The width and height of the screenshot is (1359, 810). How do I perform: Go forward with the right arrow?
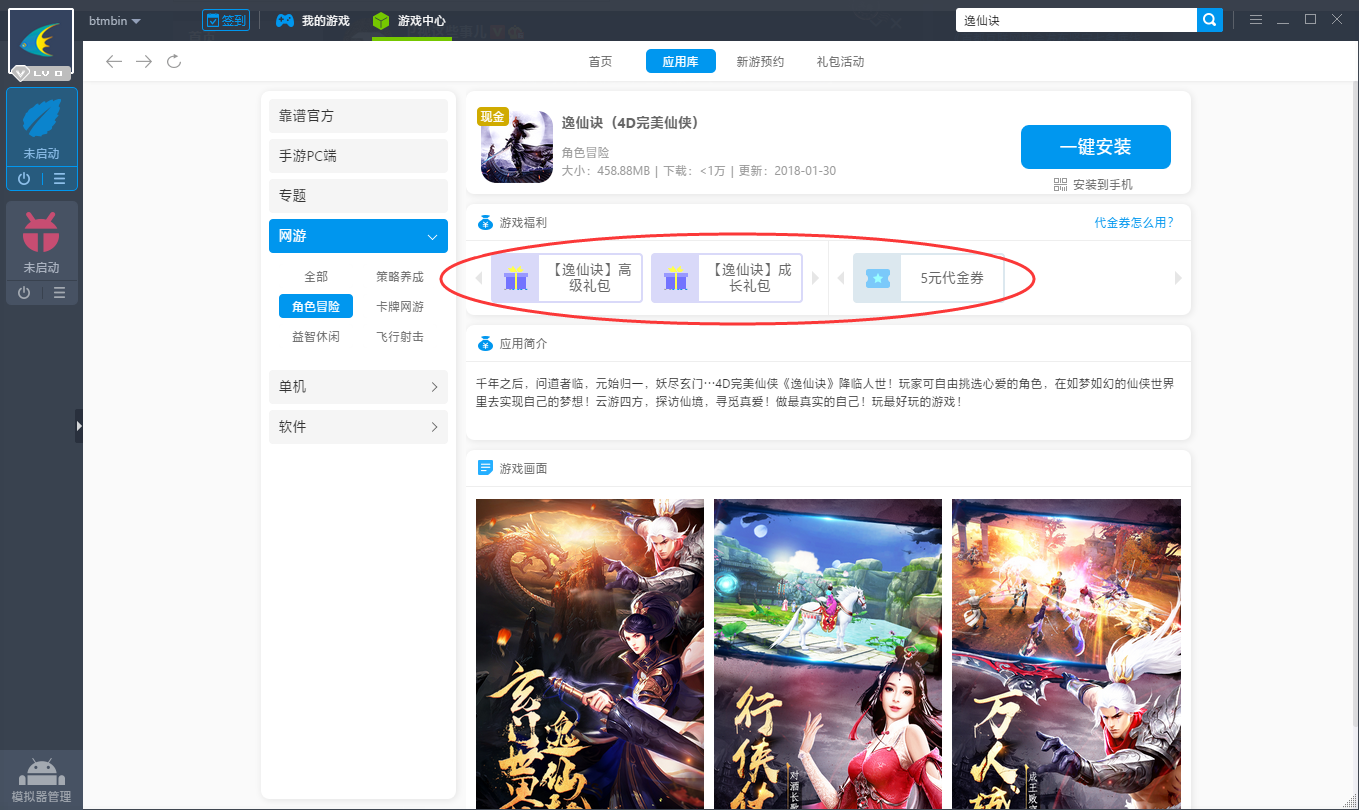click(144, 62)
